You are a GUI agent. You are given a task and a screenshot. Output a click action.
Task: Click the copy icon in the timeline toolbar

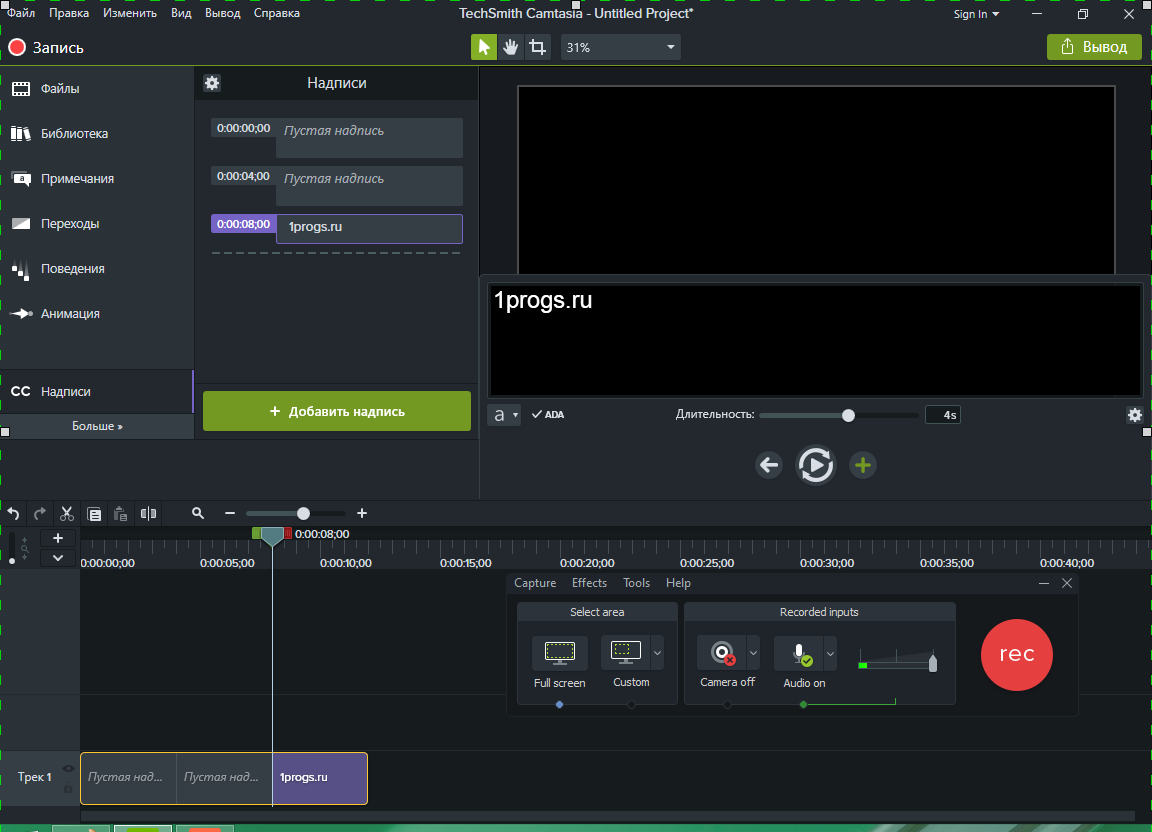point(94,513)
